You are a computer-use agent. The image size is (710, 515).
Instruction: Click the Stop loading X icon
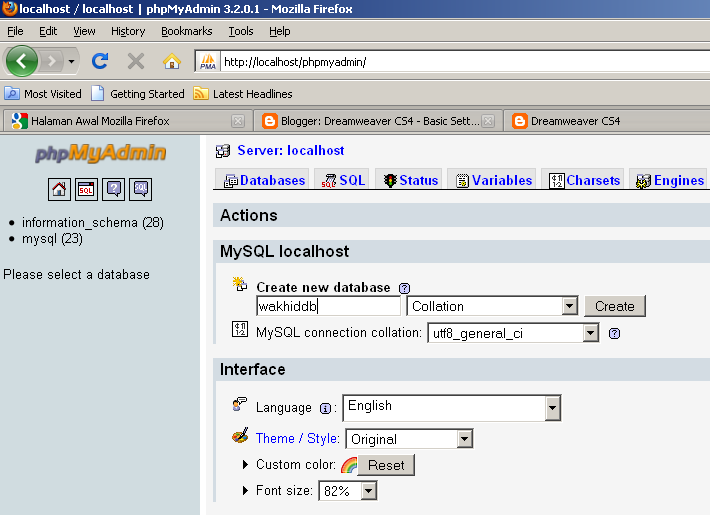136,61
